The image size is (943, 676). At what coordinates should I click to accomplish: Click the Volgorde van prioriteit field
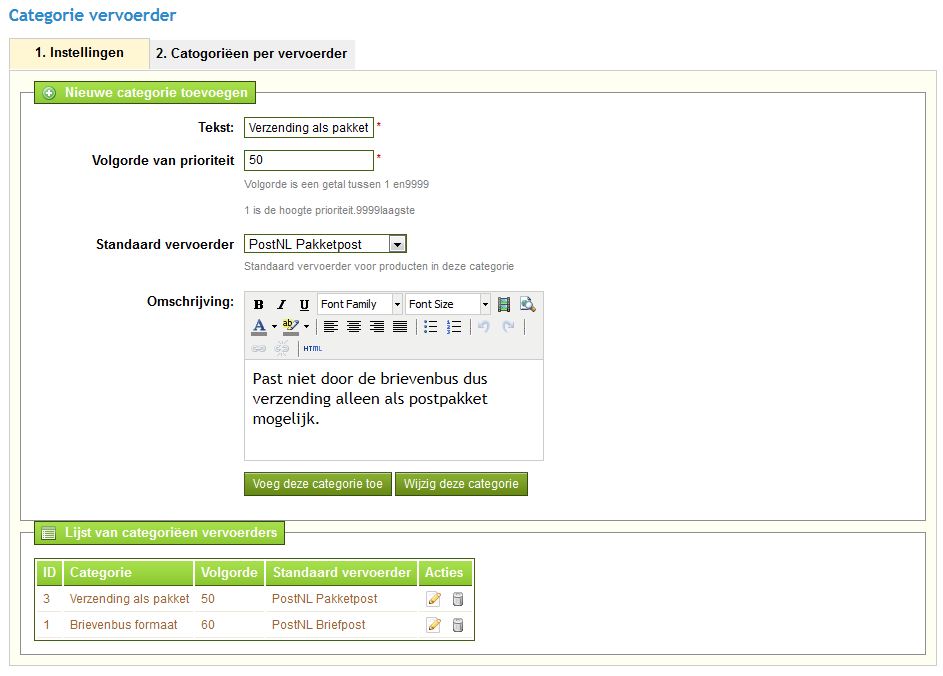[309, 160]
